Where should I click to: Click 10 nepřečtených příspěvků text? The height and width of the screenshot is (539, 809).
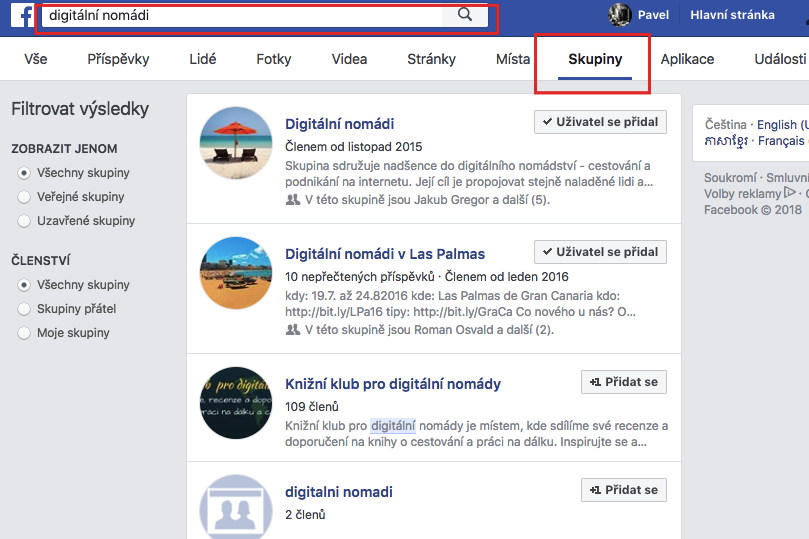[360, 277]
